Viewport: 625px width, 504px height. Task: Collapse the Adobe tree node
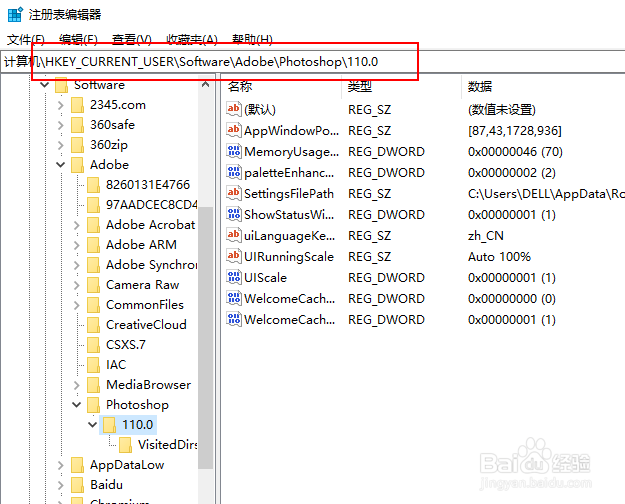(61, 165)
